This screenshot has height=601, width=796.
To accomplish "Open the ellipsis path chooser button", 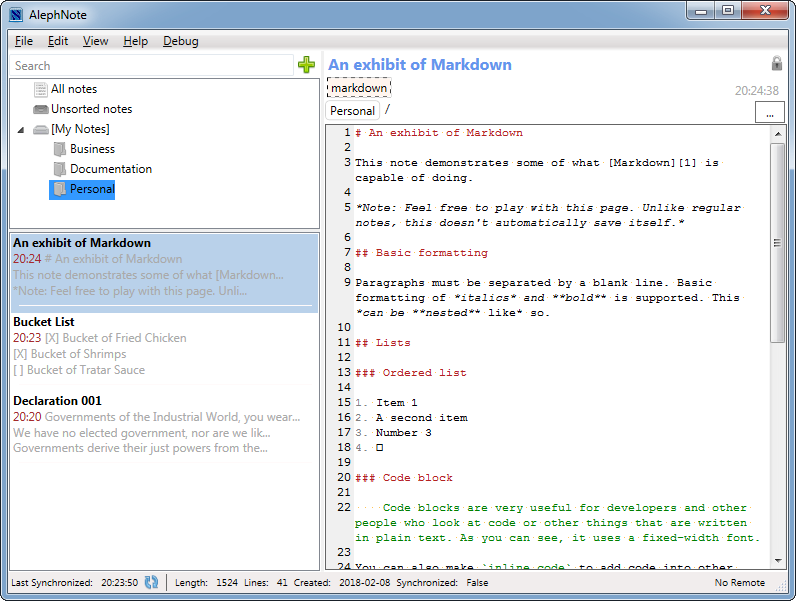I will [769, 113].
